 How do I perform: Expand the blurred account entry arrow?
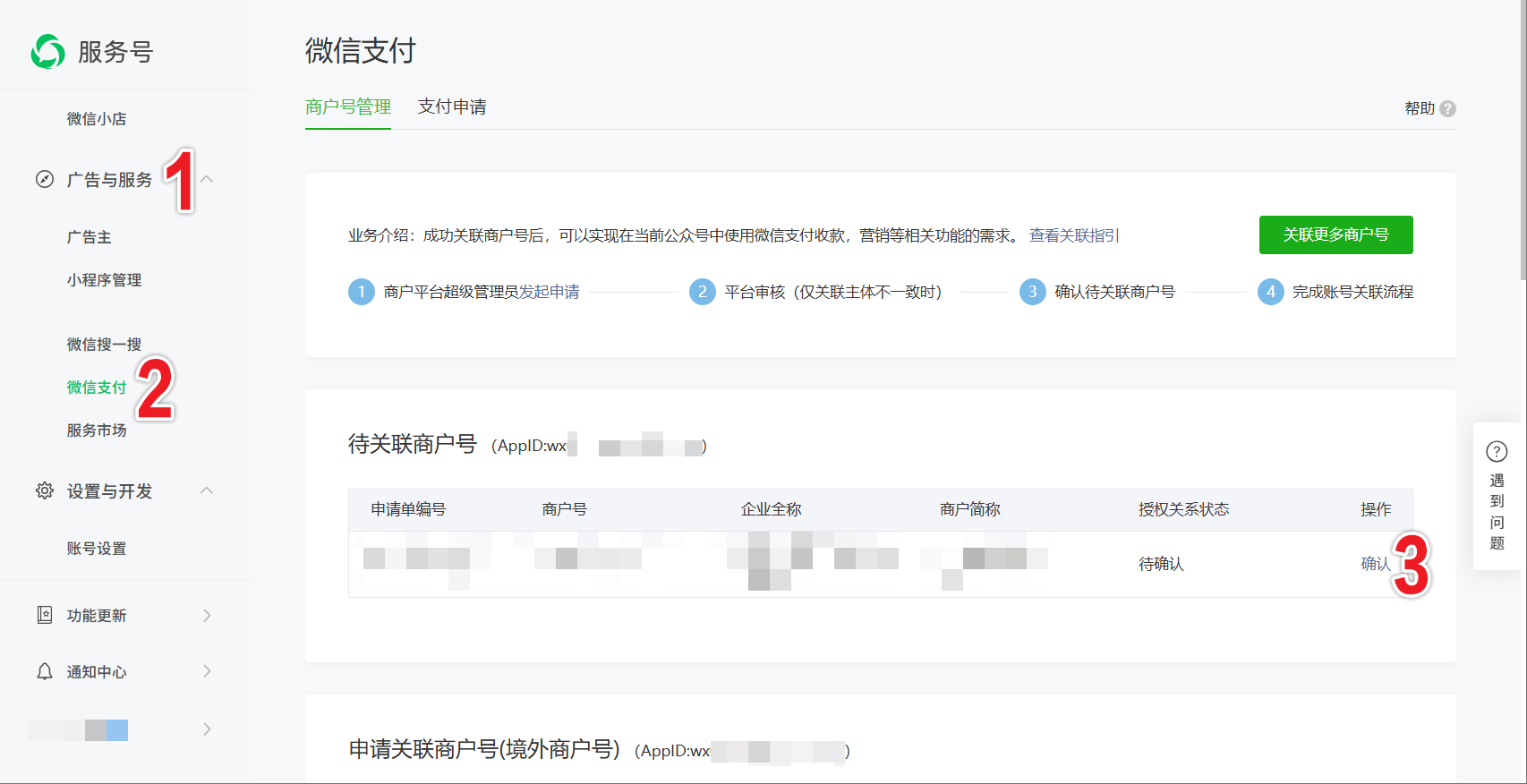pyautogui.click(x=207, y=729)
